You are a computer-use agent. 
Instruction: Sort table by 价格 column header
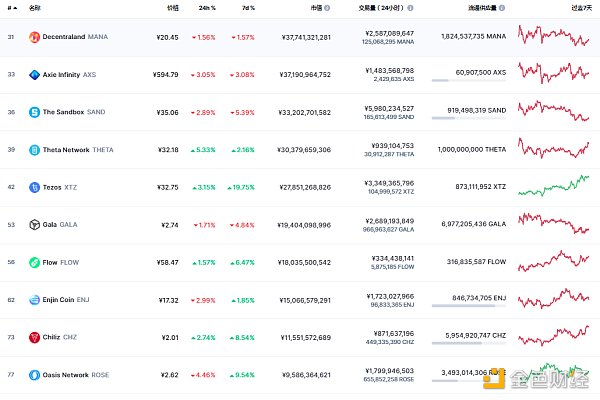[173, 8]
